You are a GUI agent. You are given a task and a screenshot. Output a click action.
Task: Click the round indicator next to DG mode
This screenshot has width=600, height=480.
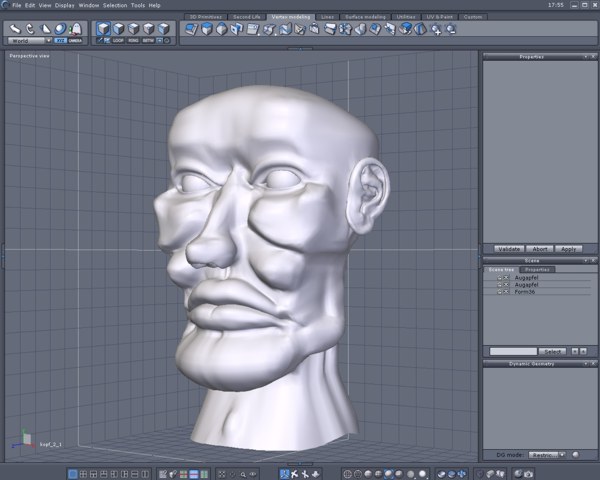pyautogui.click(x=575, y=454)
